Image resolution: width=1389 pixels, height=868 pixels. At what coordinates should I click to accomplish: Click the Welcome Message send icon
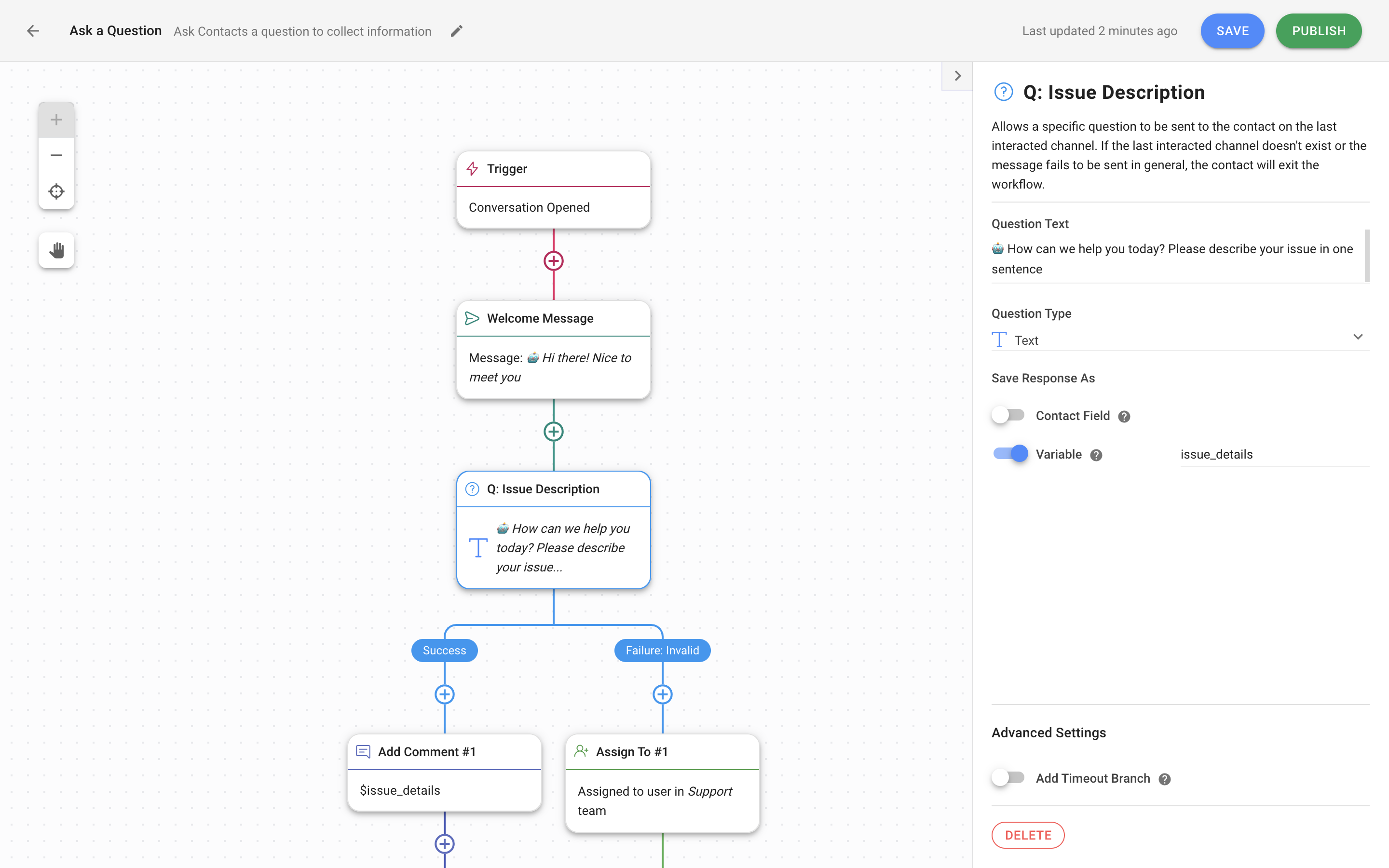point(472,318)
